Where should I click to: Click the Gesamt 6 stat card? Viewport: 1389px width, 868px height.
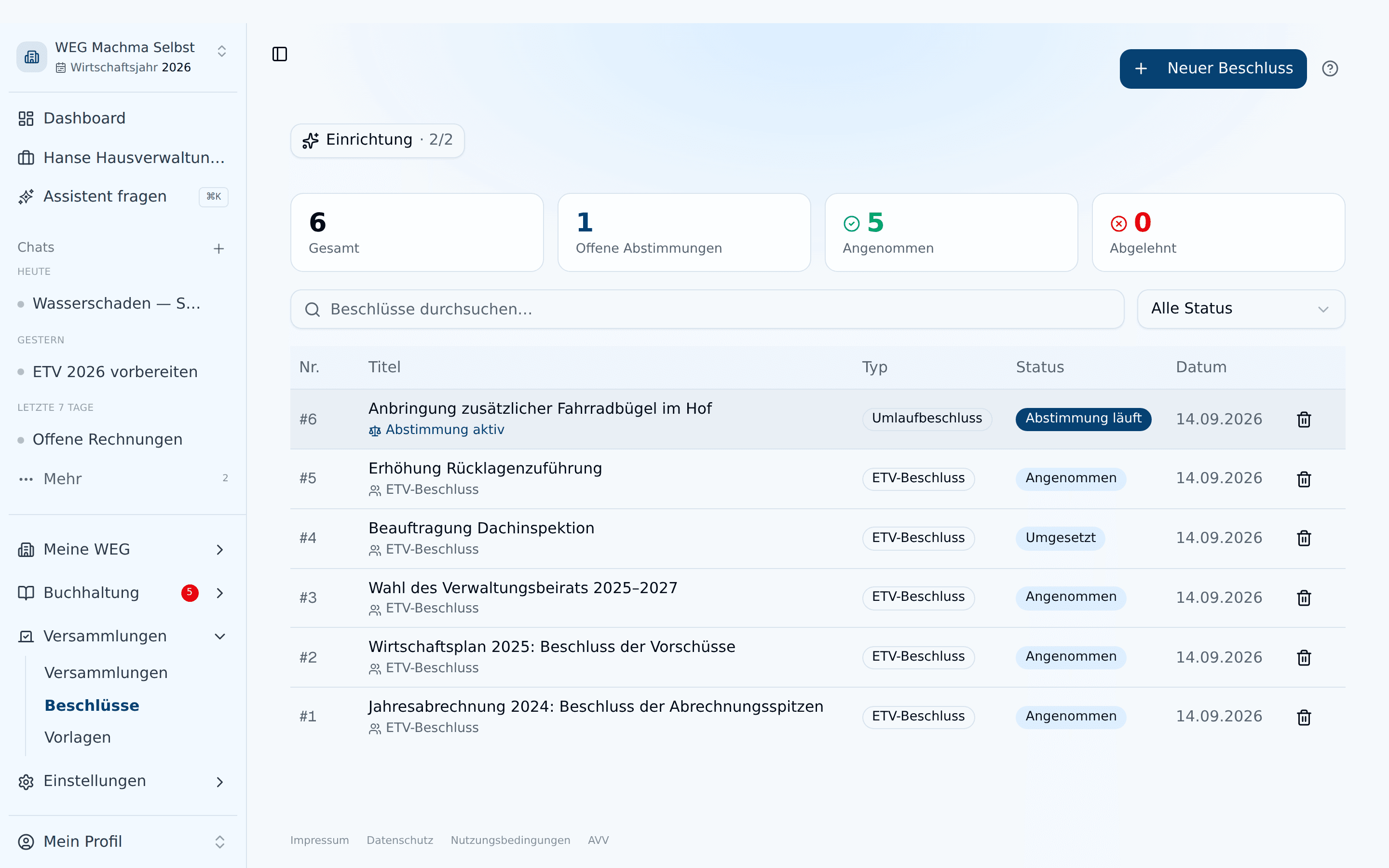click(x=417, y=232)
